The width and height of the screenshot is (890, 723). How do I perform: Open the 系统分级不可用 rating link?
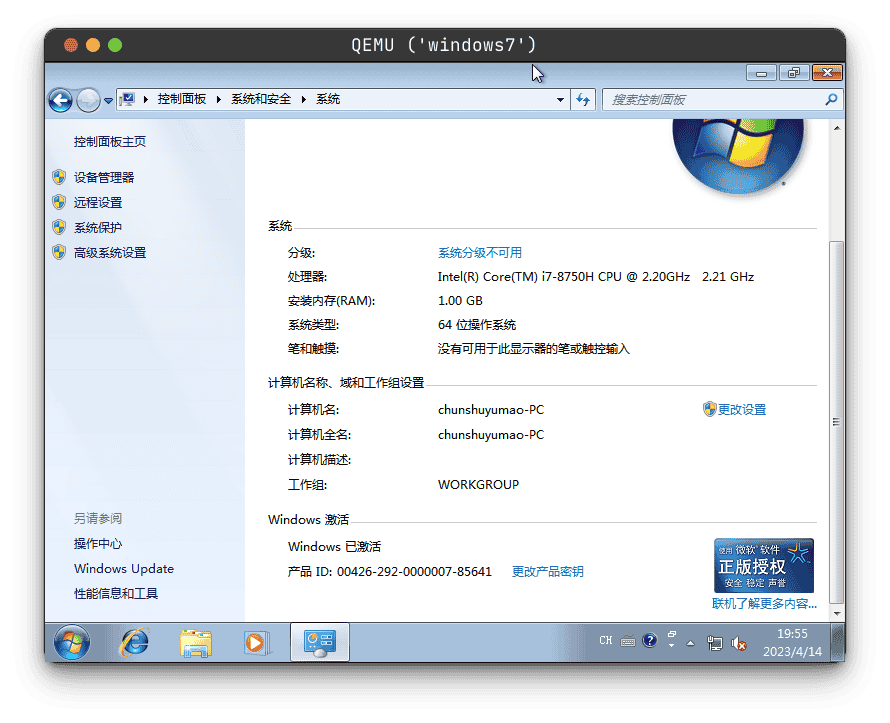tap(480, 253)
